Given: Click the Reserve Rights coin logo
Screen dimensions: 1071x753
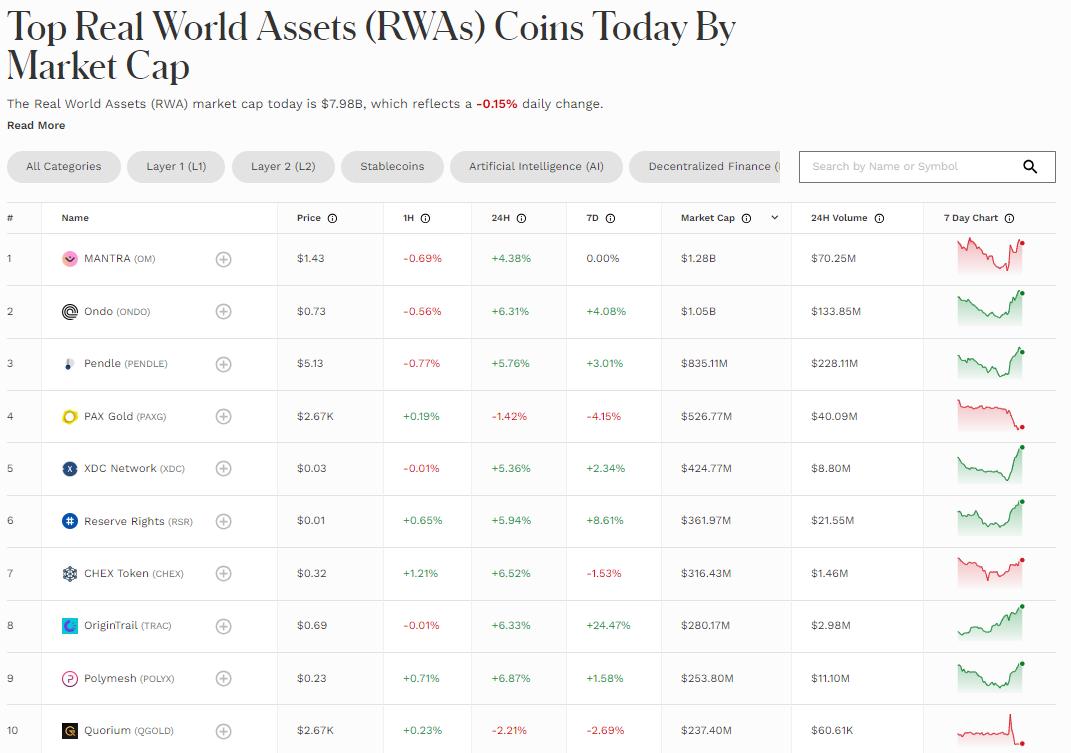Looking at the screenshot, I should click(x=70, y=521).
